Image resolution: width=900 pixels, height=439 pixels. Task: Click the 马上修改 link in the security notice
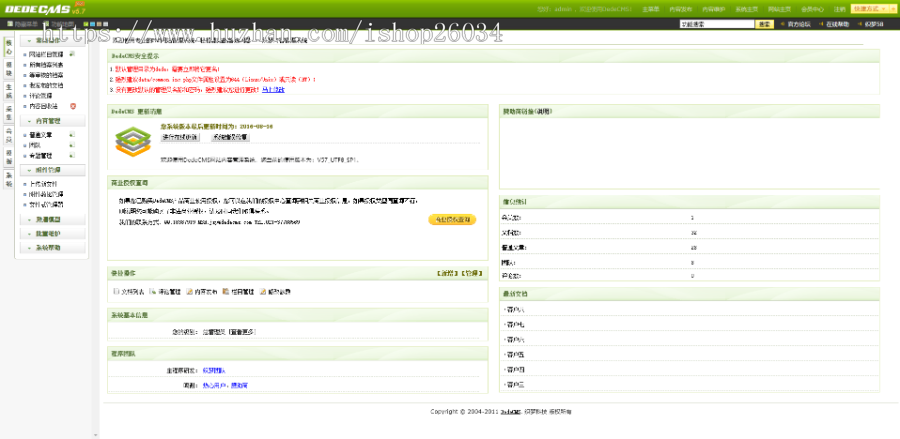(273, 90)
